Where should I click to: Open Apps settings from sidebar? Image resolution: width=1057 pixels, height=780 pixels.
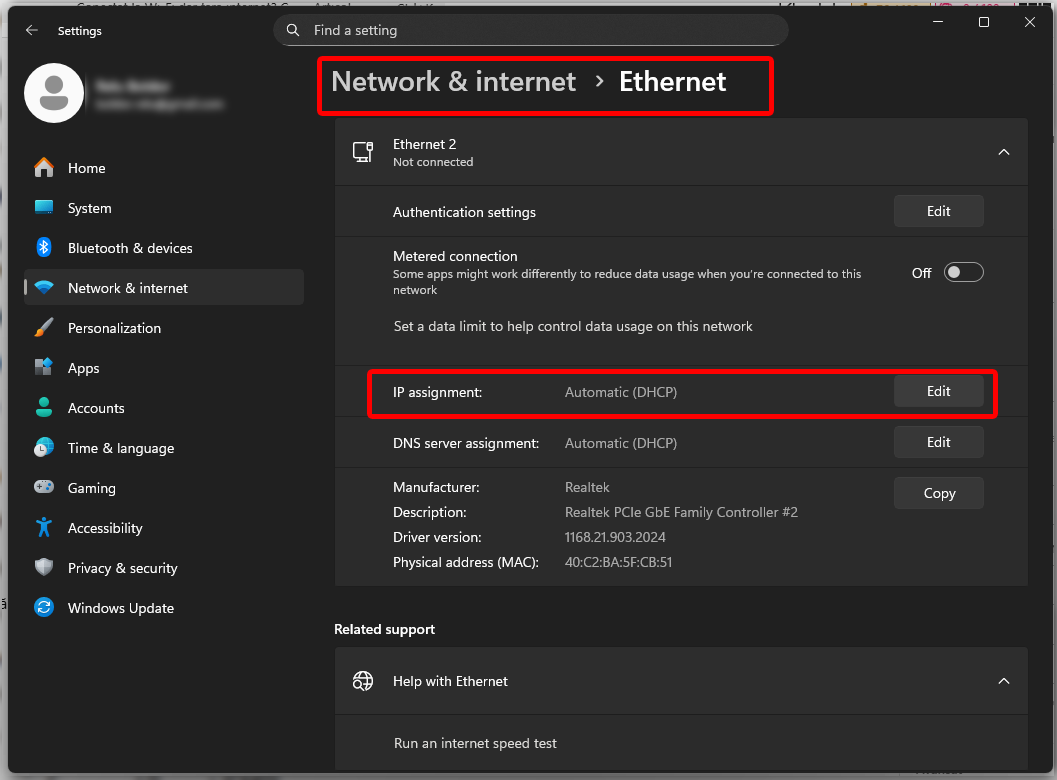point(83,368)
